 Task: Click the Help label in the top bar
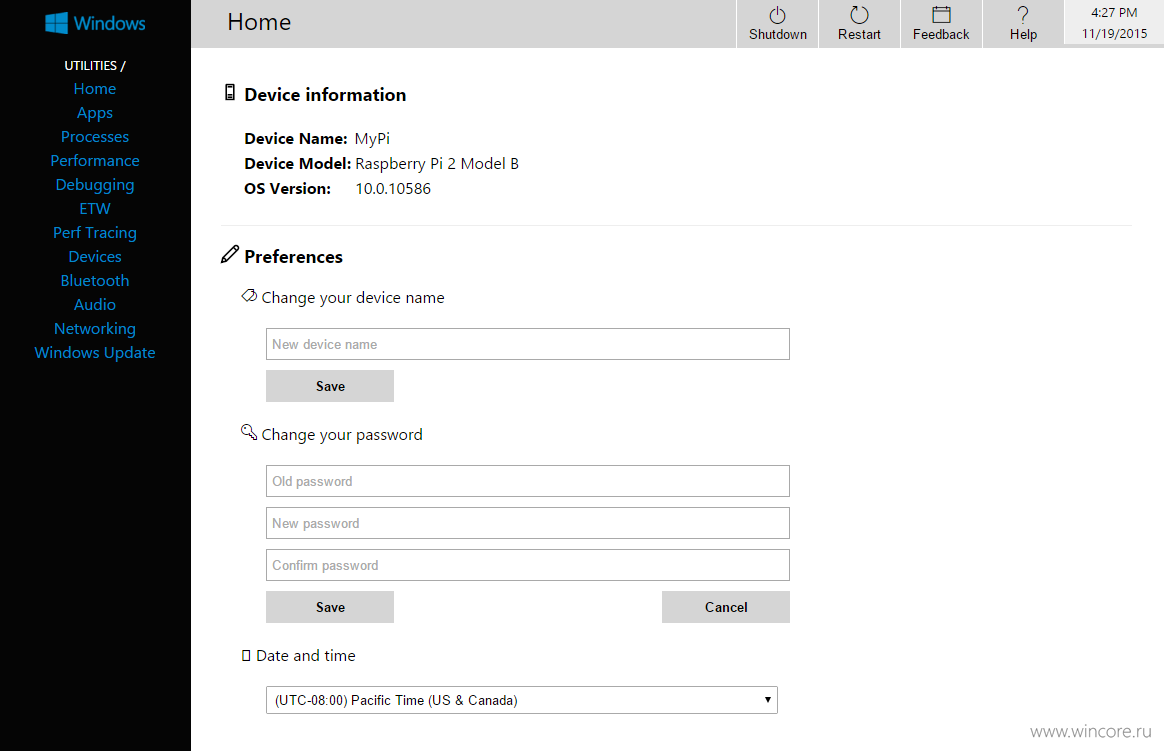tap(1023, 35)
